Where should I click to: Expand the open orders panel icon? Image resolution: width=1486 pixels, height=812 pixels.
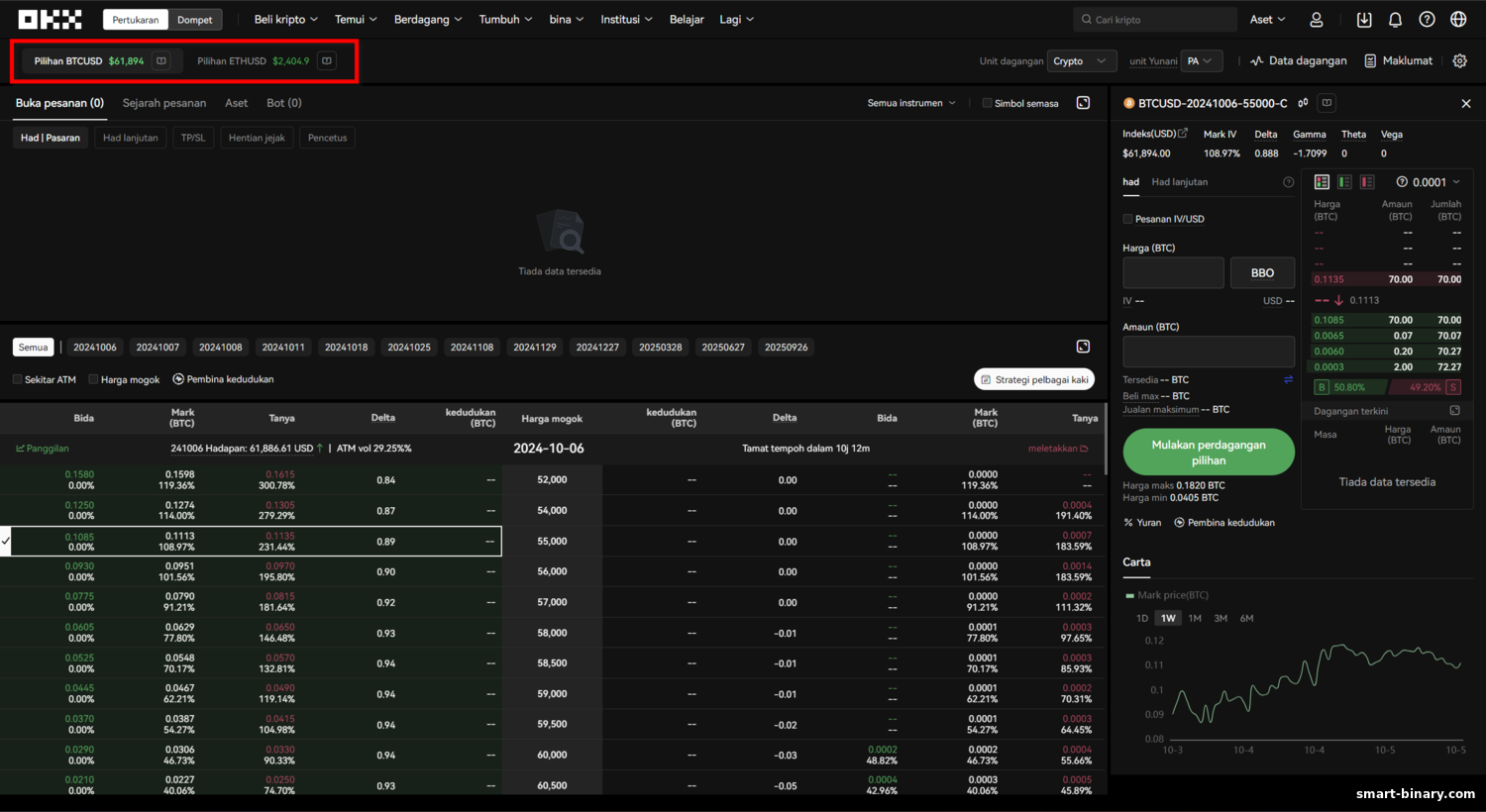pyautogui.click(x=1083, y=103)
